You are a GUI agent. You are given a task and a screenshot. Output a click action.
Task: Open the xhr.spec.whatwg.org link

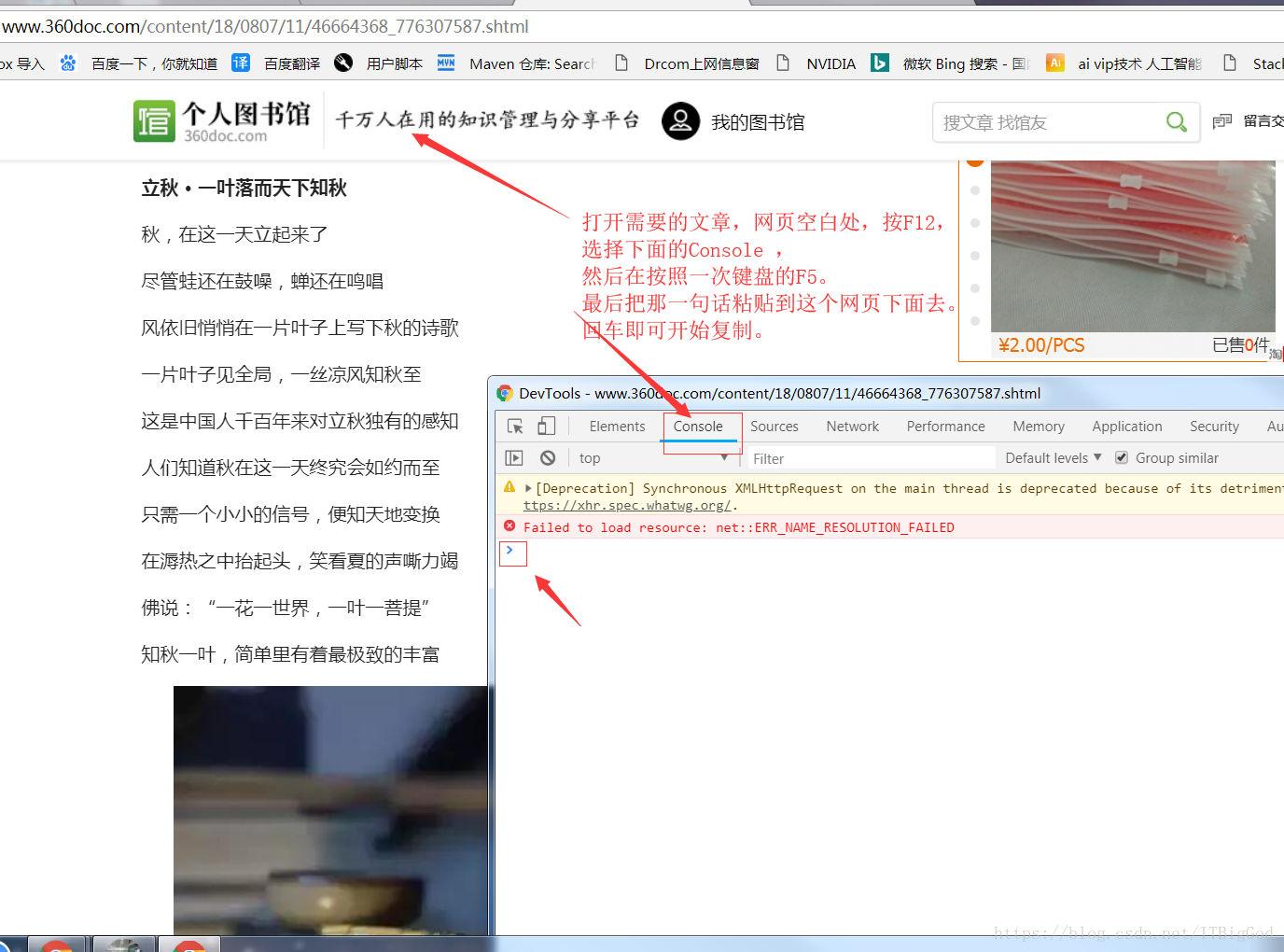click(x=627, y=505)
